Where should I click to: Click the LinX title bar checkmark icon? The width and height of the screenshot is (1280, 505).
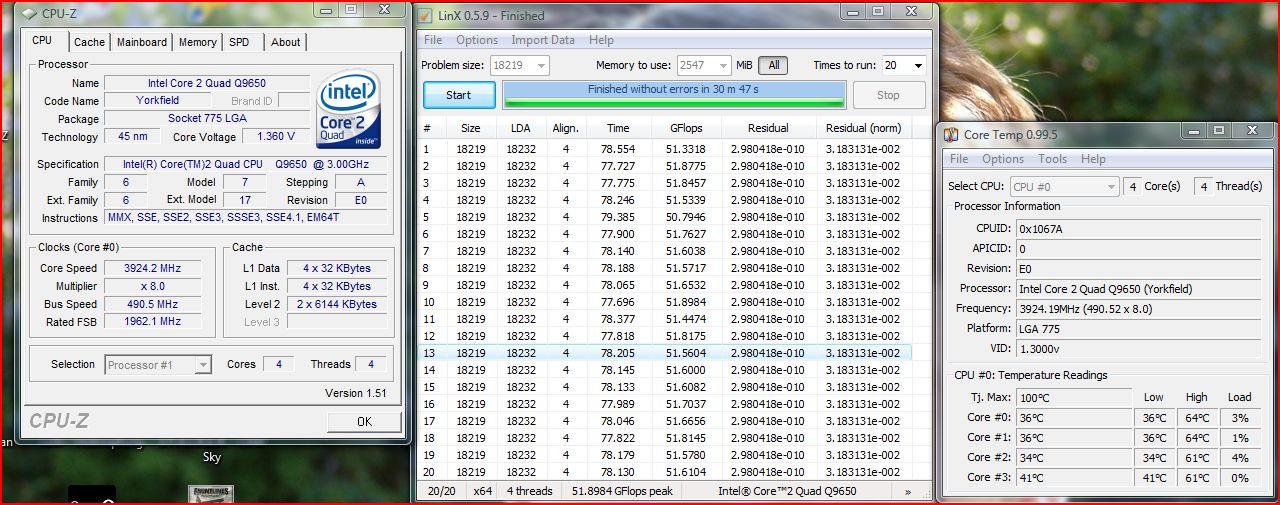[x=426, y=15]
